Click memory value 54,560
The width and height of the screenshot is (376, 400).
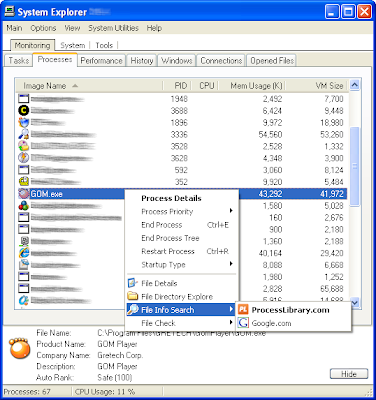coord(270,134)
